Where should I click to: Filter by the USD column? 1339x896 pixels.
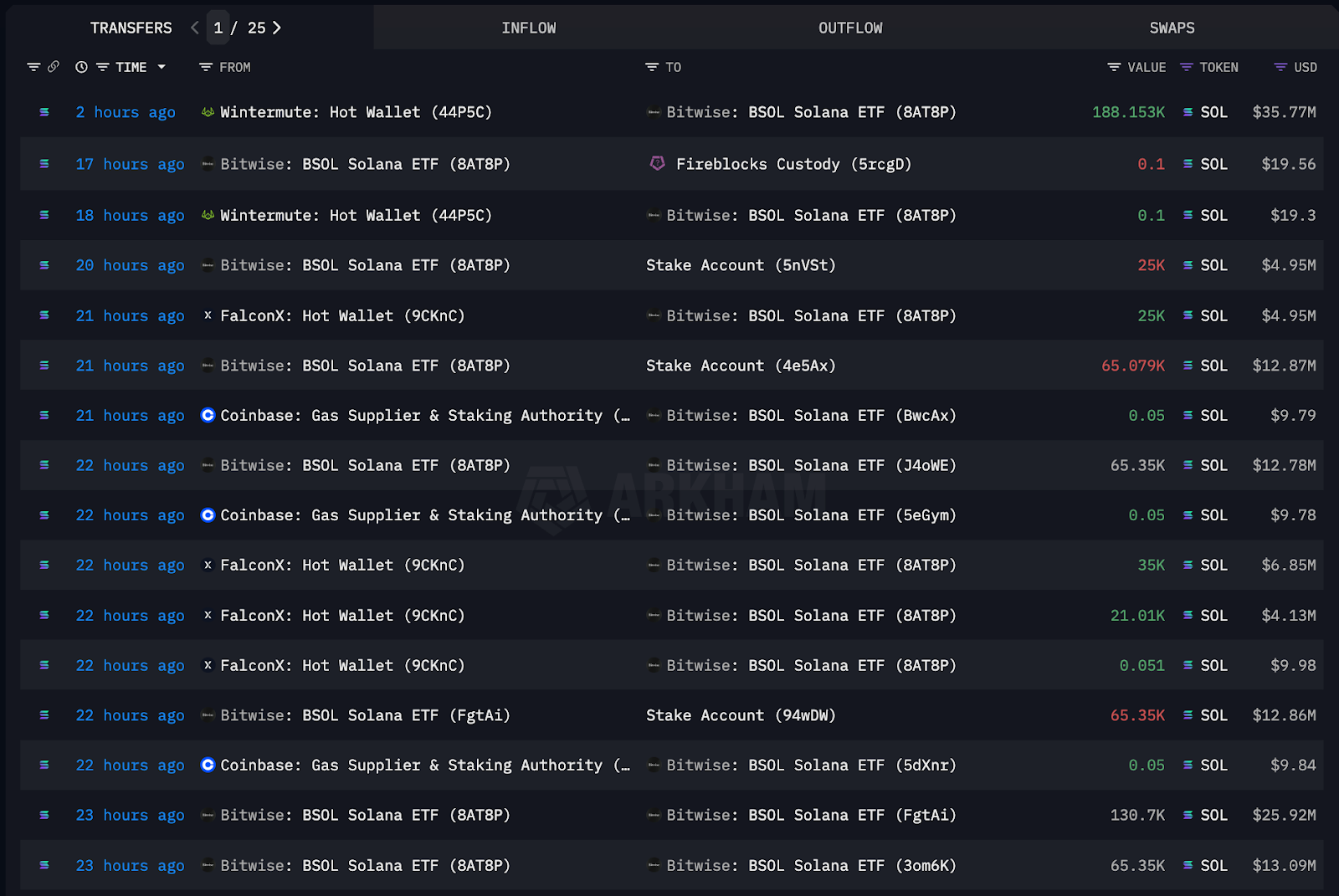point(1280,67)
